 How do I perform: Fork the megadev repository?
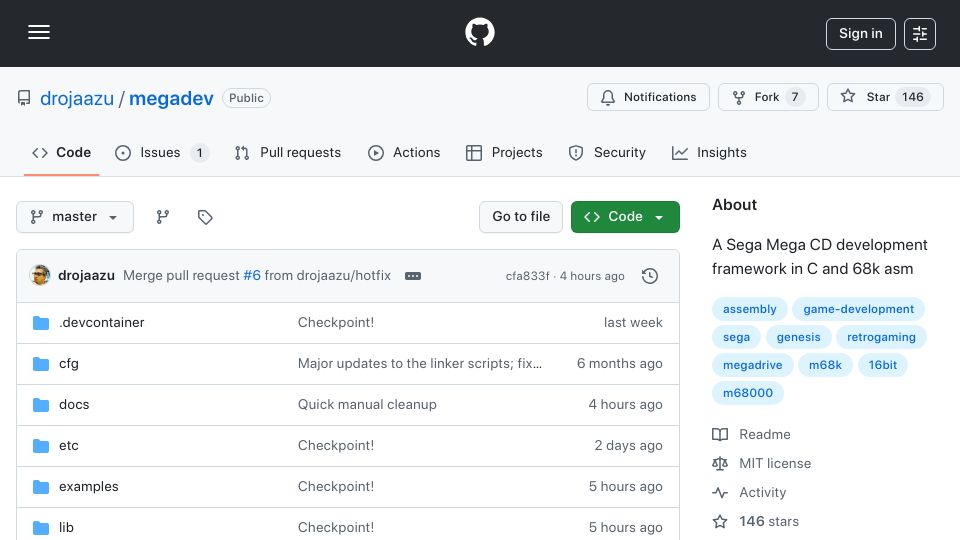point(768,97)
